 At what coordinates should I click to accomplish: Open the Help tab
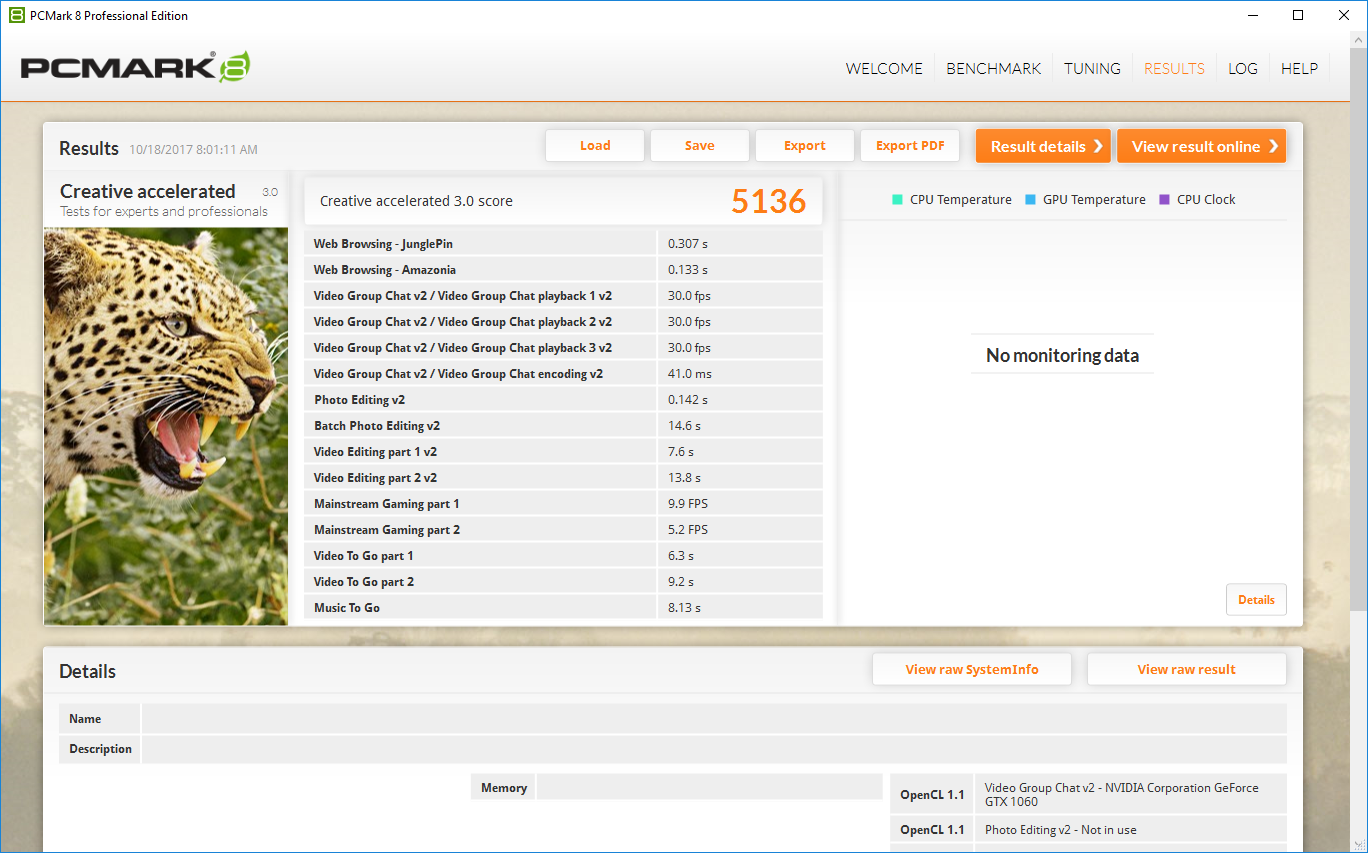pyautogui.click(x=1299, y=69)
